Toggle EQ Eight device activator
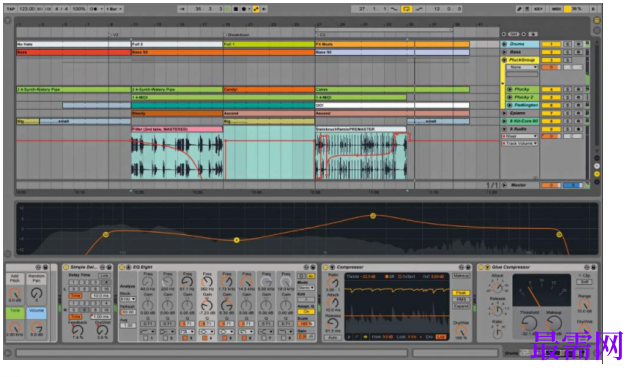 (x=122, y=267)
